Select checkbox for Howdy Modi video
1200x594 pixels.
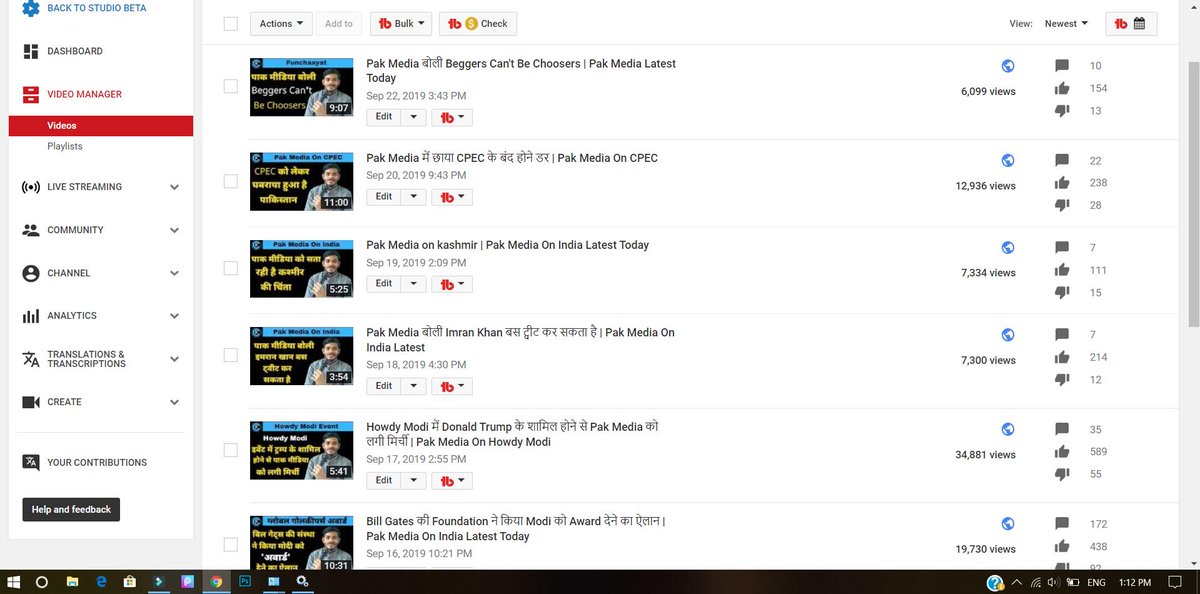click(231, 450)
